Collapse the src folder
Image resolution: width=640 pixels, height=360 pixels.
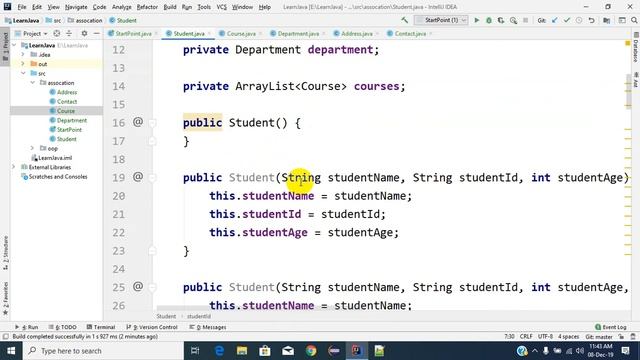tap(23, 73)
